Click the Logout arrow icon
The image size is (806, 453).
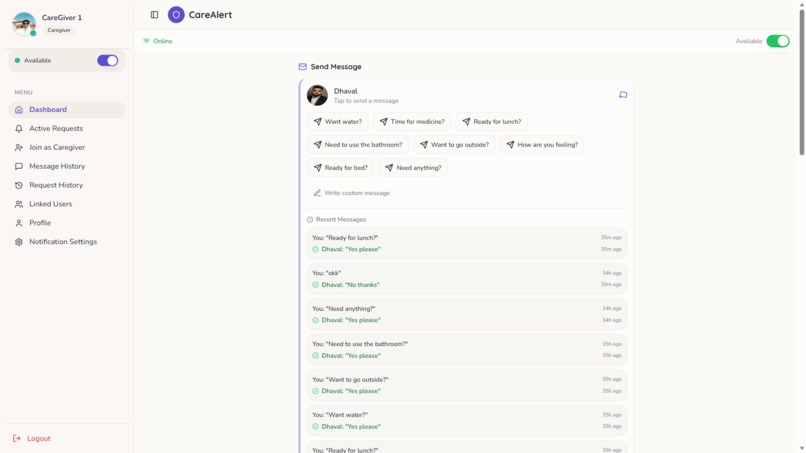(x=17, y=439)
